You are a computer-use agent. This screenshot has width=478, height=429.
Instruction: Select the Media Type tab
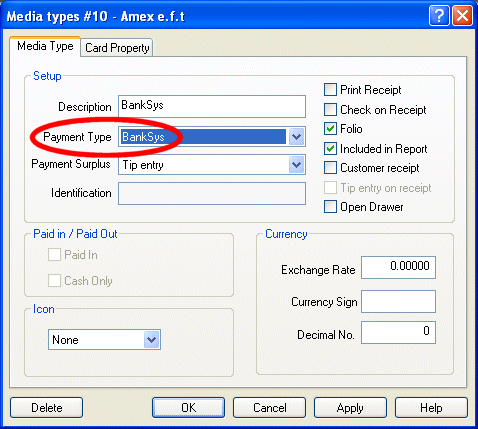tap(45, 46)
